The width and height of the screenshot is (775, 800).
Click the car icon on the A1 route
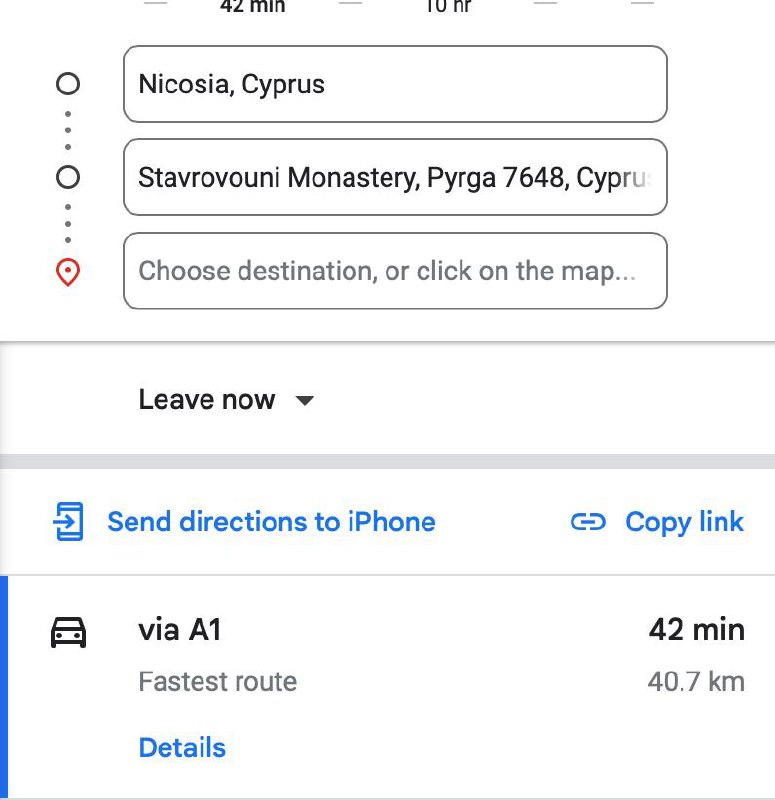point(68,632)
